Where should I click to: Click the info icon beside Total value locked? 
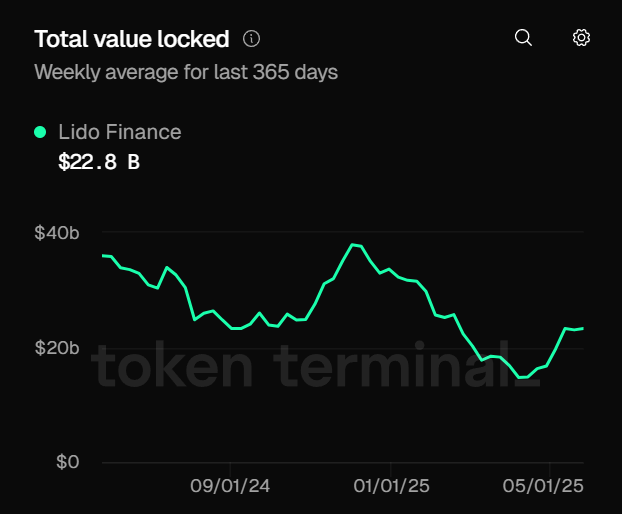[x=251, y=39]
